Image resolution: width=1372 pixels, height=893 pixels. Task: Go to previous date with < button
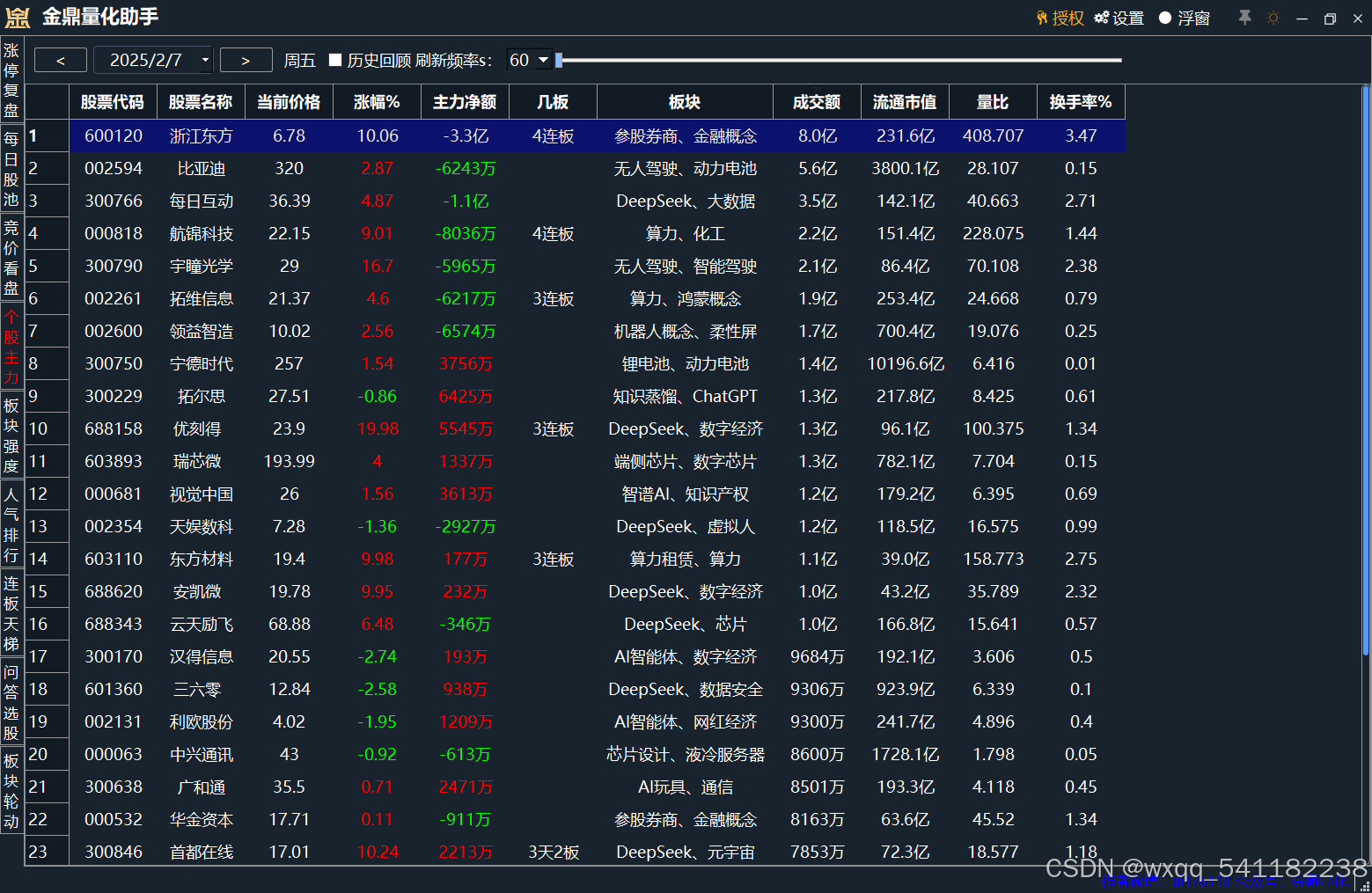click(61, 60)
